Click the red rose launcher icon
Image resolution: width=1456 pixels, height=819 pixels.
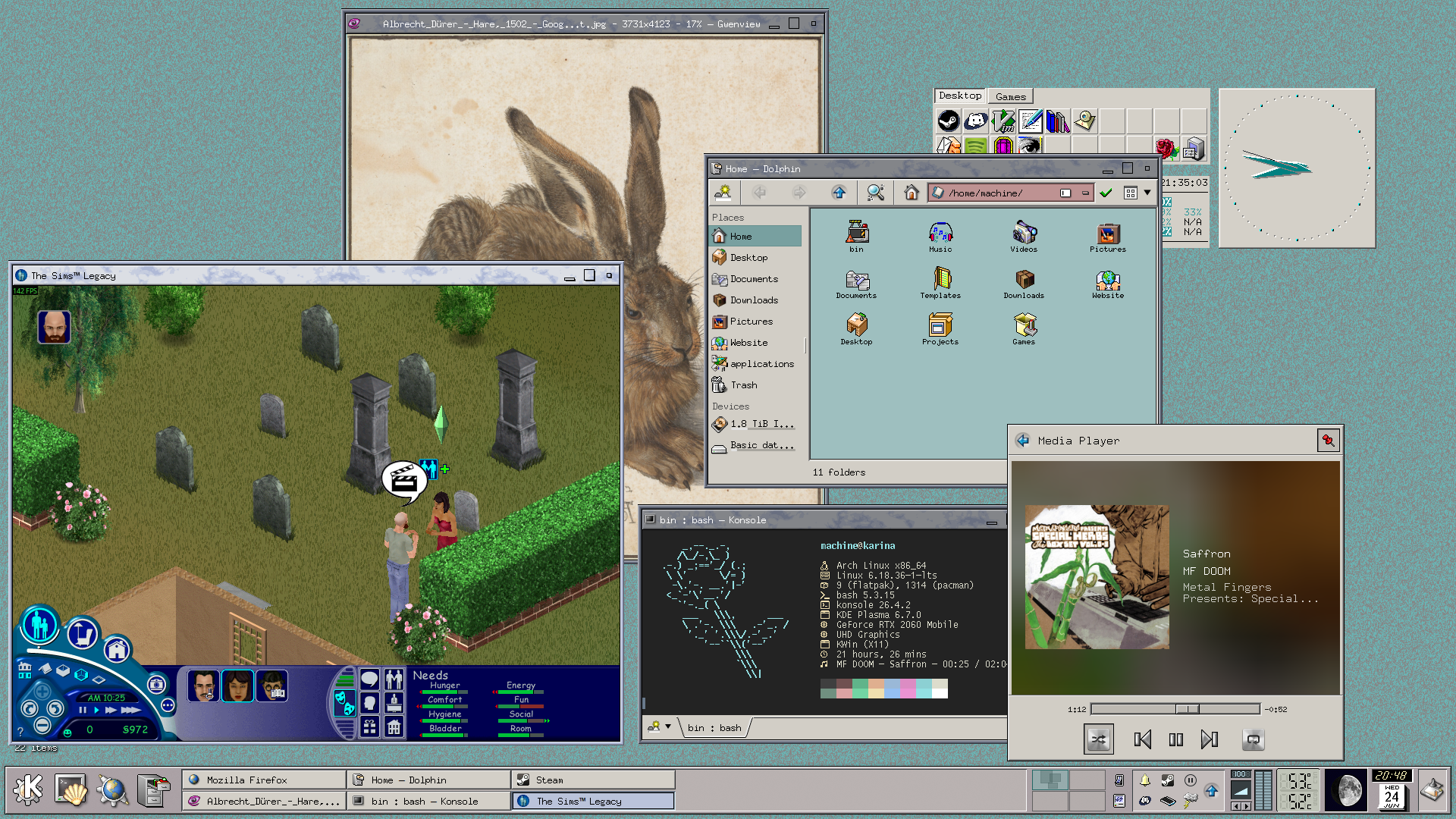pyautogui.click(x=1166, y=148)
